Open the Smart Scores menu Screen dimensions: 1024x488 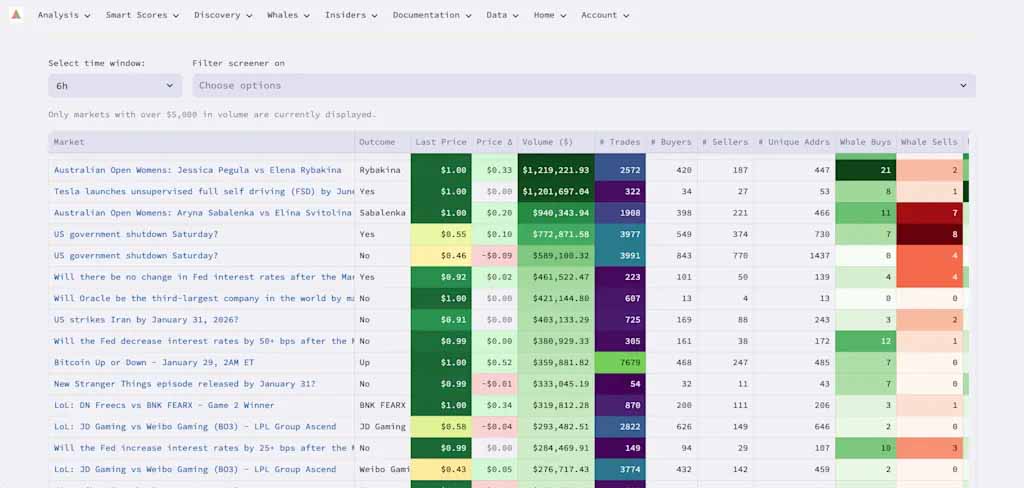[x=142, y=15]
